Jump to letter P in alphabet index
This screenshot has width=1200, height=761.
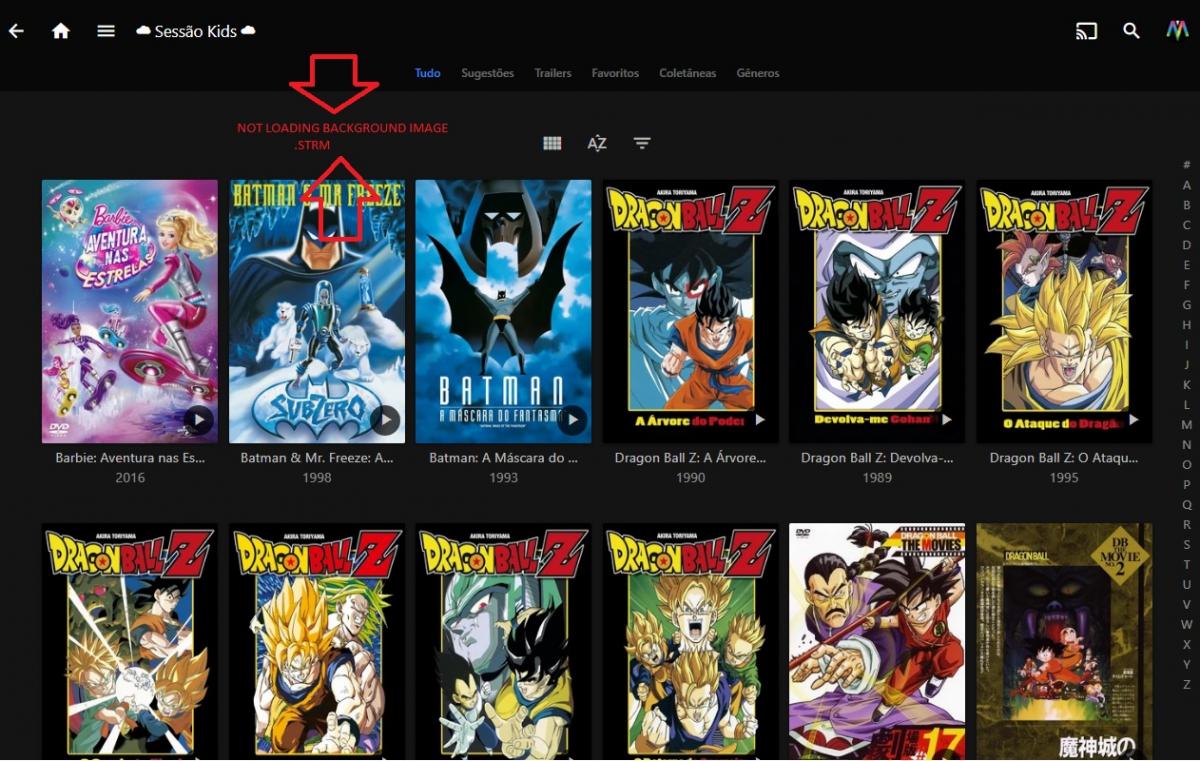[1187, 485]
